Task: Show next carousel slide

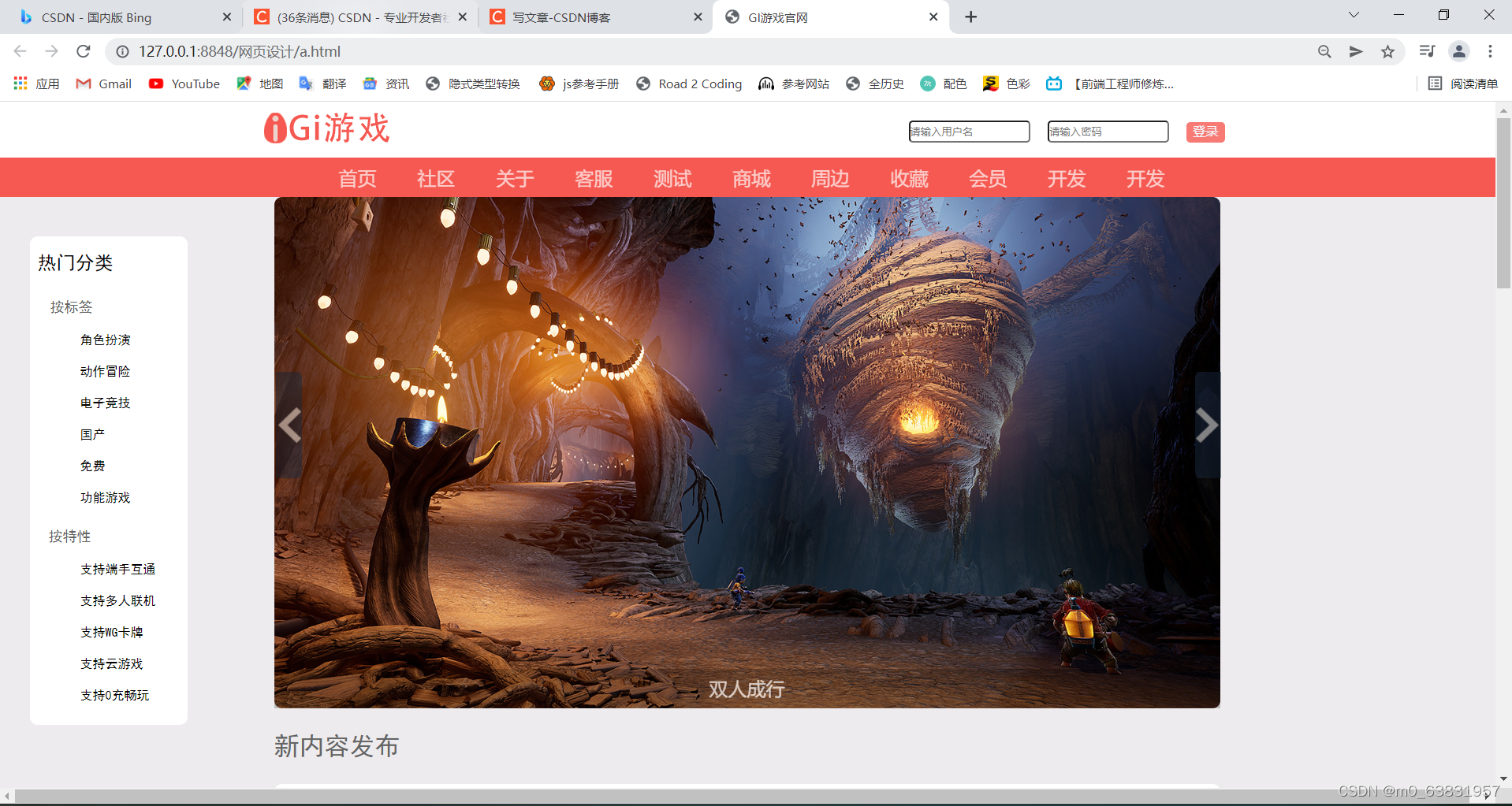Action: tap(1207, 425)
